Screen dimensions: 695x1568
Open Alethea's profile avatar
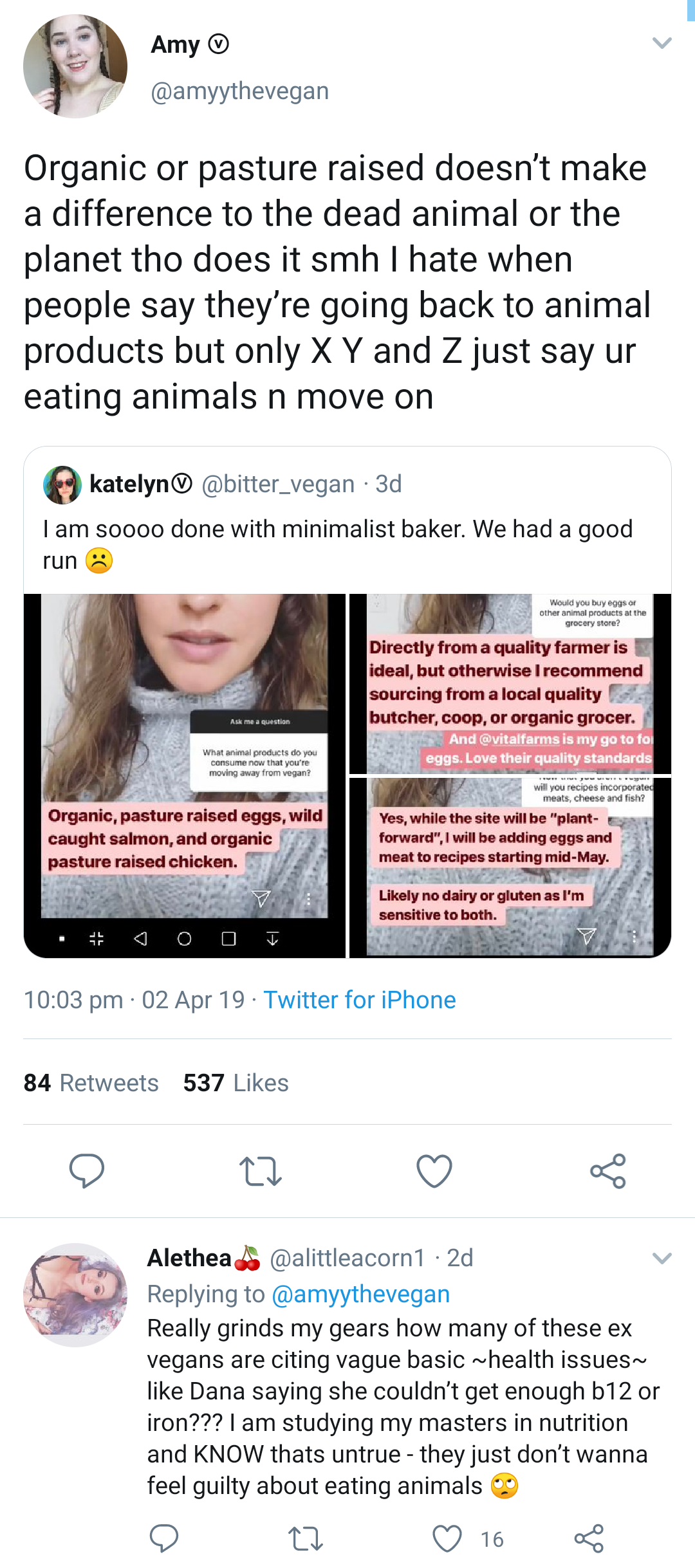pos(75,1295)
